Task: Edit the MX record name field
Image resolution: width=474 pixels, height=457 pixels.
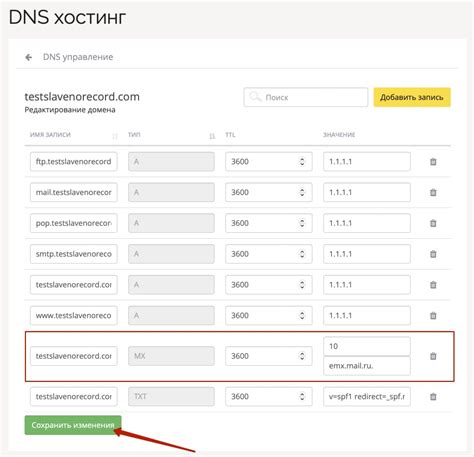Action: 74,356
